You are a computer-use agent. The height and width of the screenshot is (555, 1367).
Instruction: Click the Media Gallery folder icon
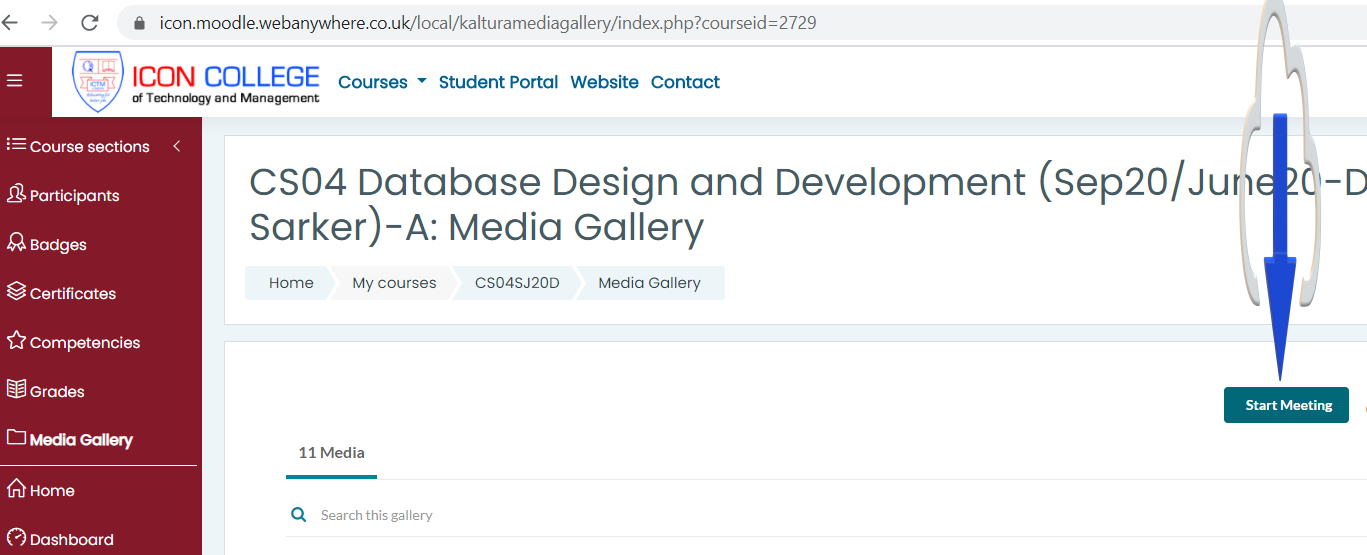16,438
